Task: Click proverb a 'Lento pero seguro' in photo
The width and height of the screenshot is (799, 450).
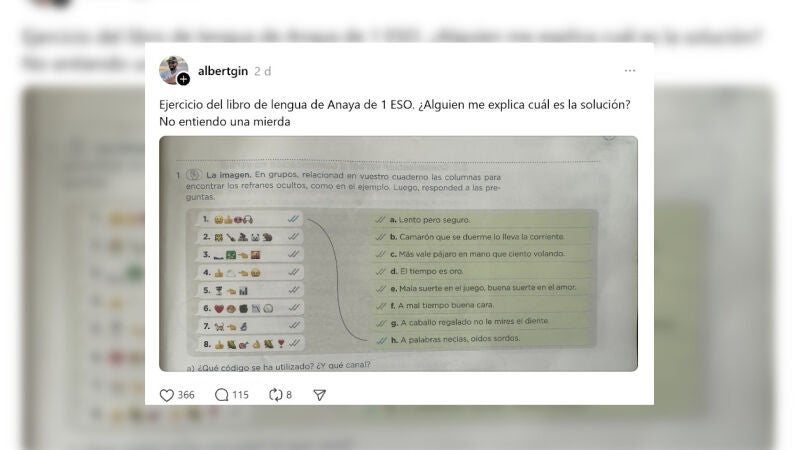Action: point(430,220)
